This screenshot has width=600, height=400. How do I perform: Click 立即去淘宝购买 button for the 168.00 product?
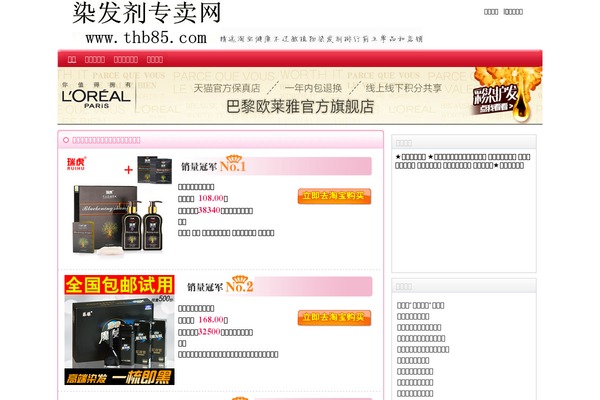coord(334,318)
